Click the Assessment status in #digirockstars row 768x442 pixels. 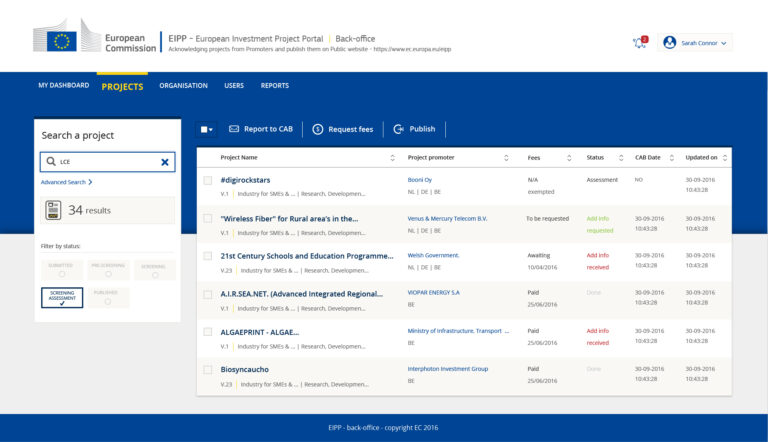[602, 180]
